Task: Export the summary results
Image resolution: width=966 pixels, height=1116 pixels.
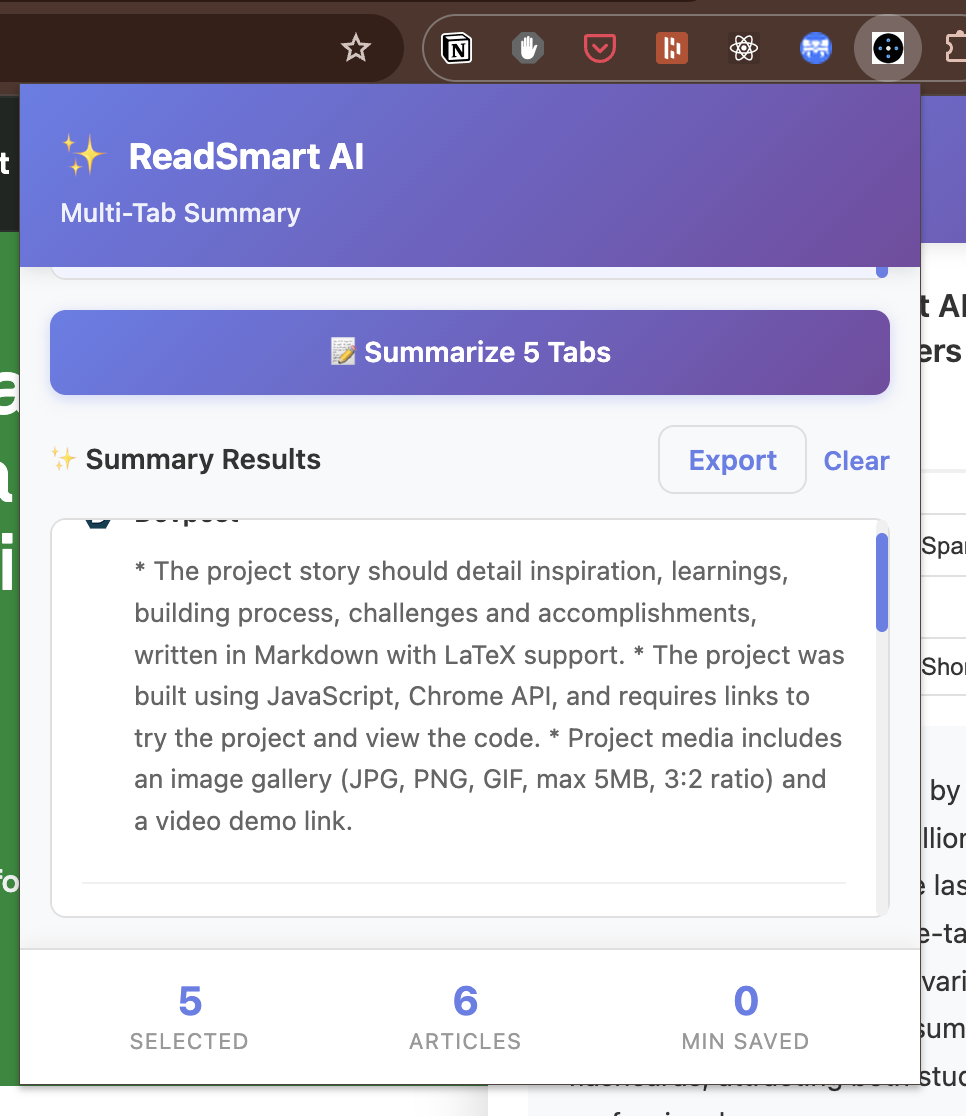Action: coord(733,460)
